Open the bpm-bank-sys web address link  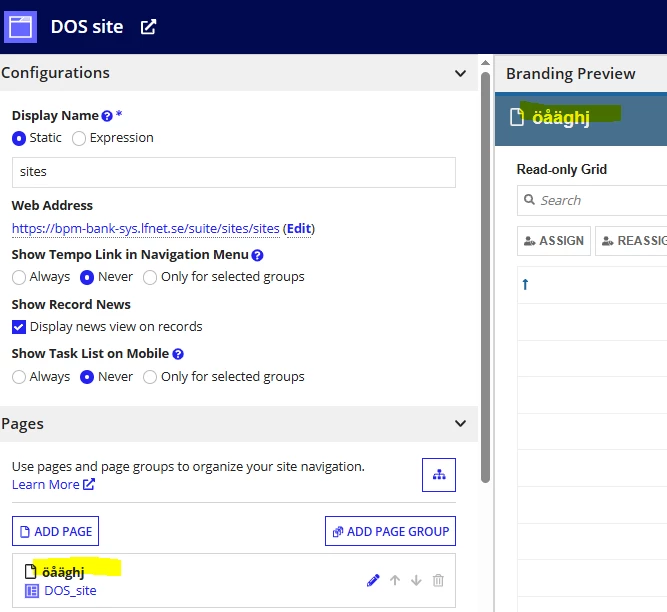(145, 229)
